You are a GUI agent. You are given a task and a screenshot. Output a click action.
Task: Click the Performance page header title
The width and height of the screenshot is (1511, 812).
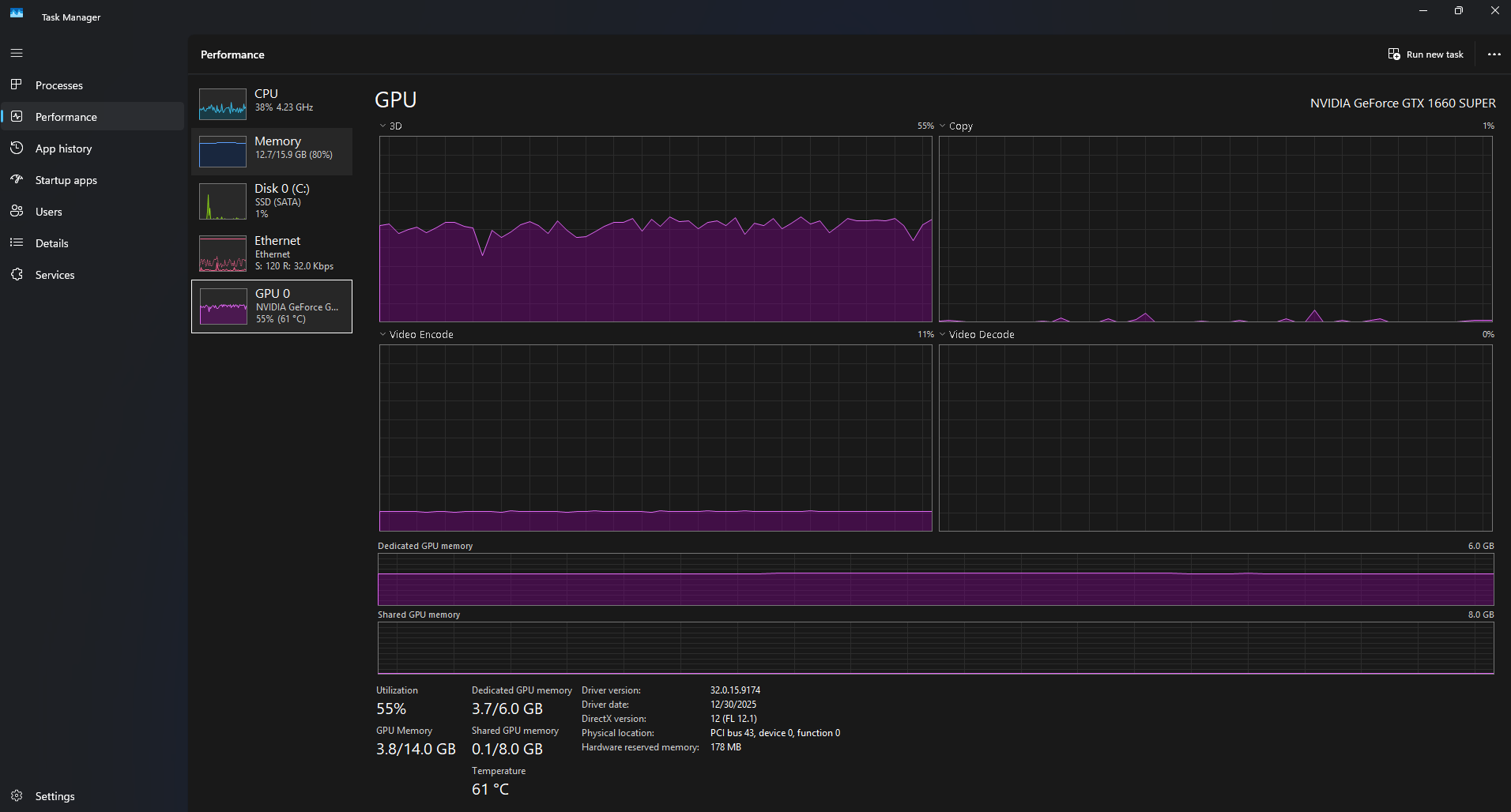[x=232, y=55]
